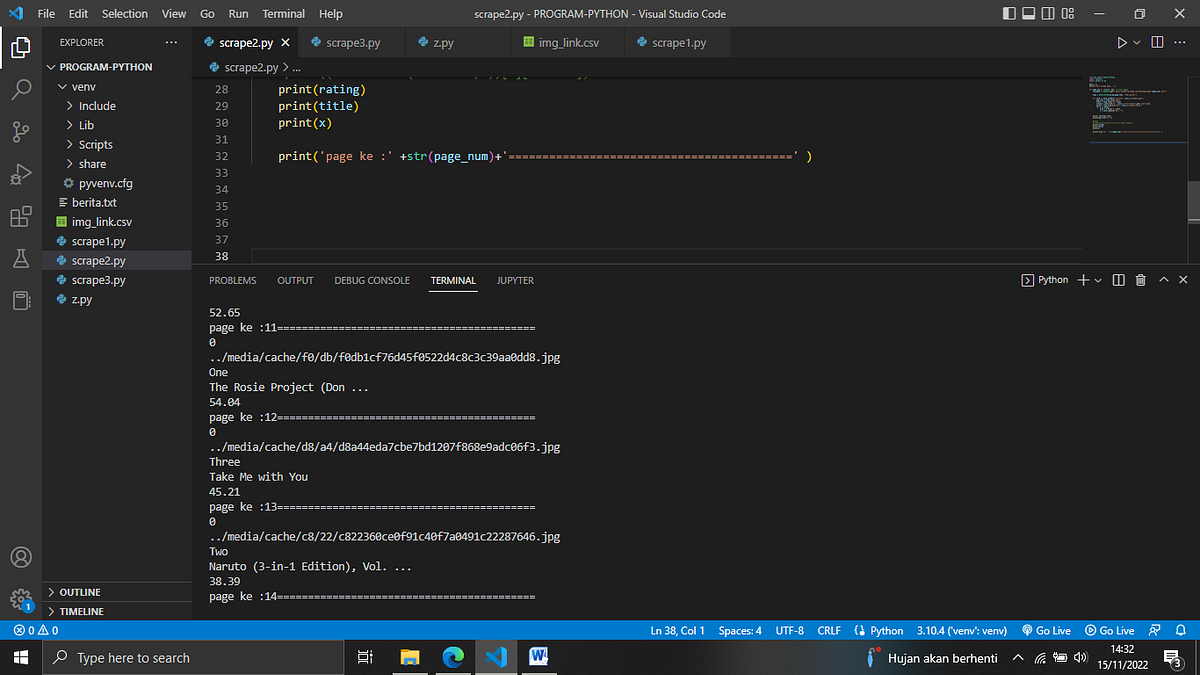Click the Type here to search field
Image resolution: width=1200 pixels, height=675 pixels.
click(x=193, y=657)
